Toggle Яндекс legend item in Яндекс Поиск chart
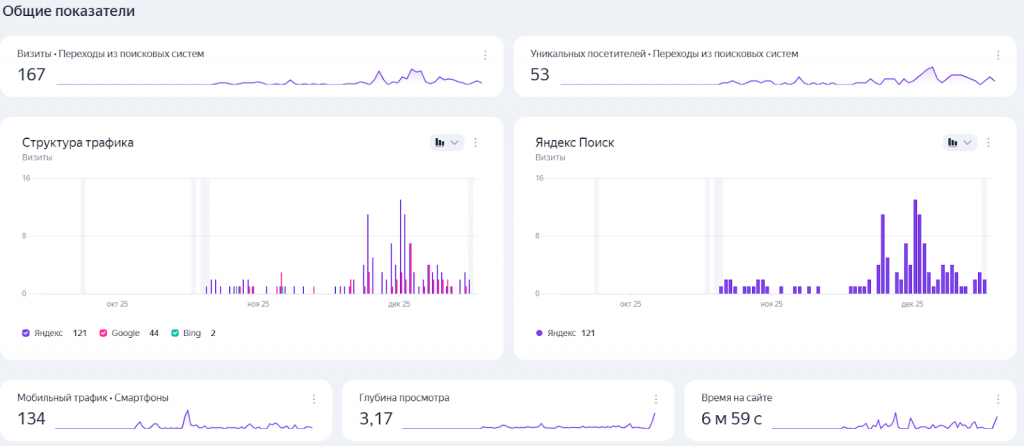The image size is (1024, 446). coord(540,332)
